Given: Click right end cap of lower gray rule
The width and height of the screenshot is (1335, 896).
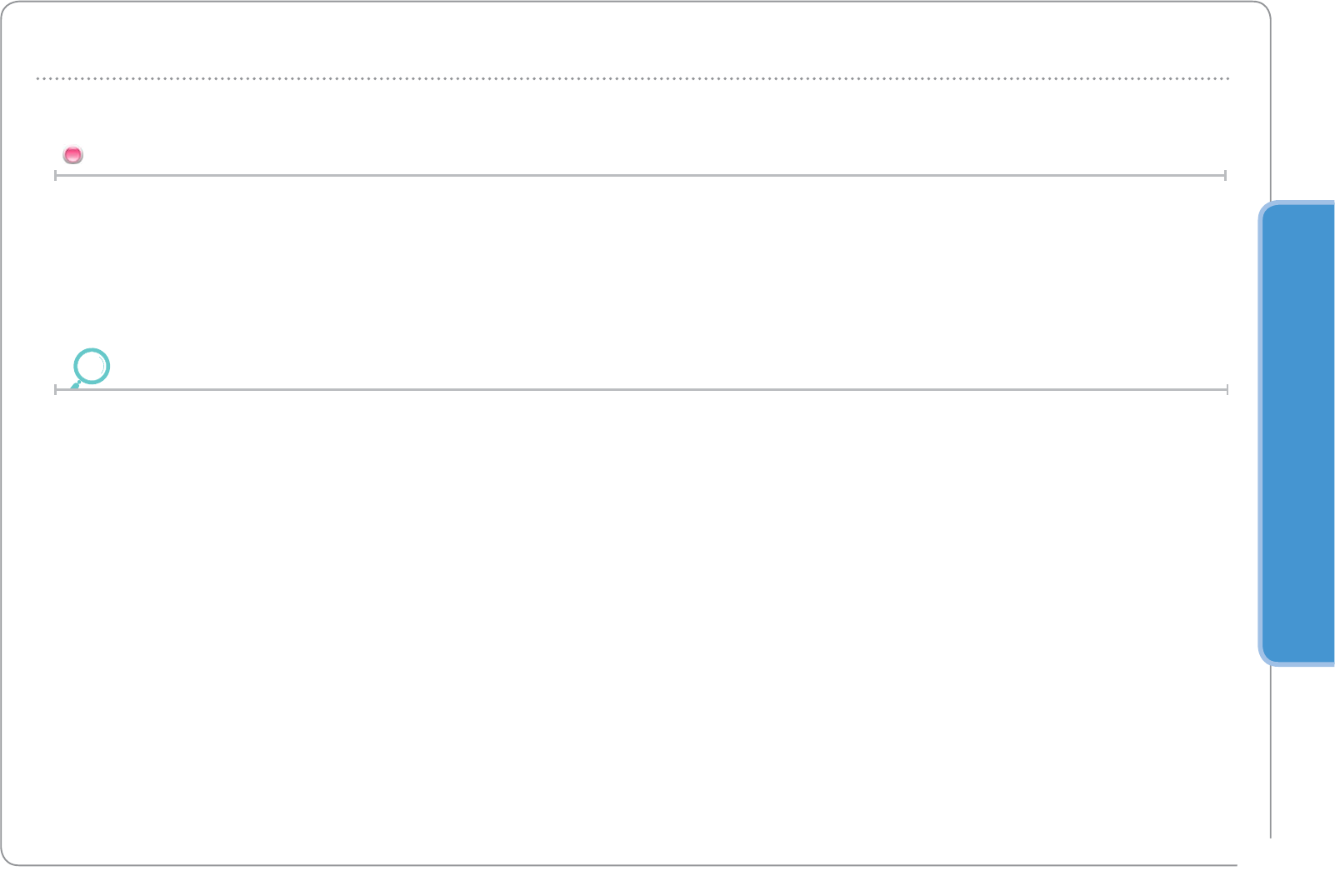Looking at the screenshot, I should [x=1227, y=389].
